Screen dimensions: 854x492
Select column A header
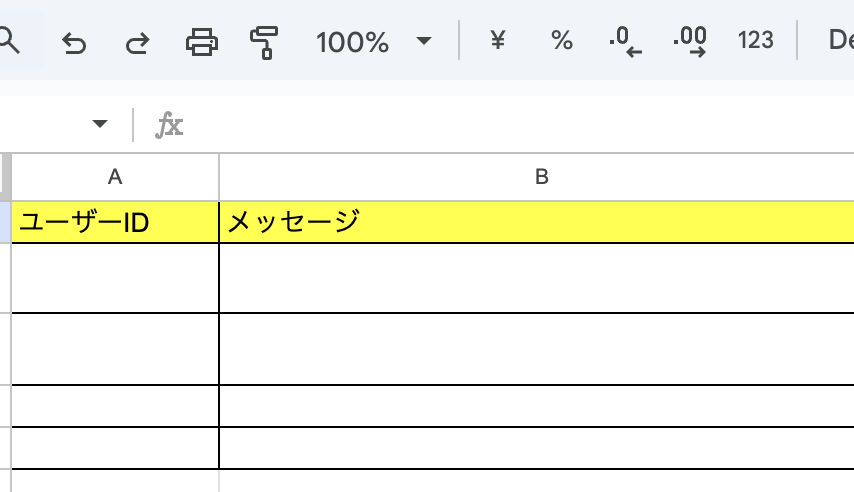115,177
